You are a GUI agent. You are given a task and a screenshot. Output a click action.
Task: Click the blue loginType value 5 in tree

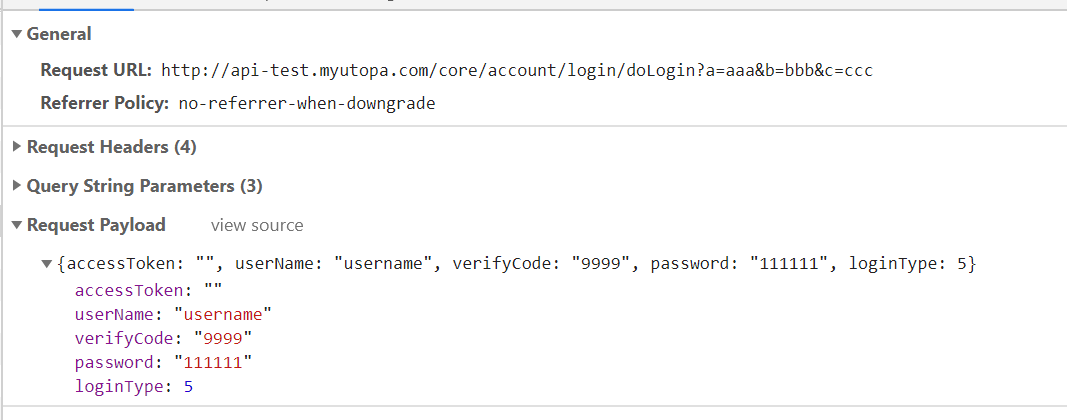point(188,387)
